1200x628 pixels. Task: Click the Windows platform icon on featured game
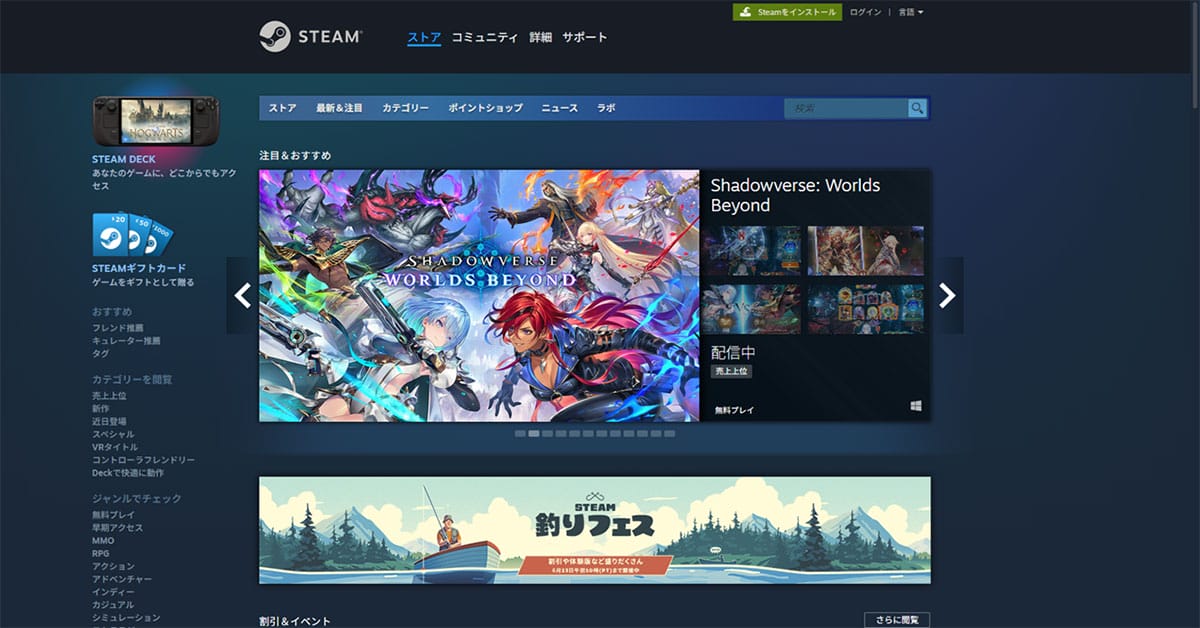pos(916,407)
